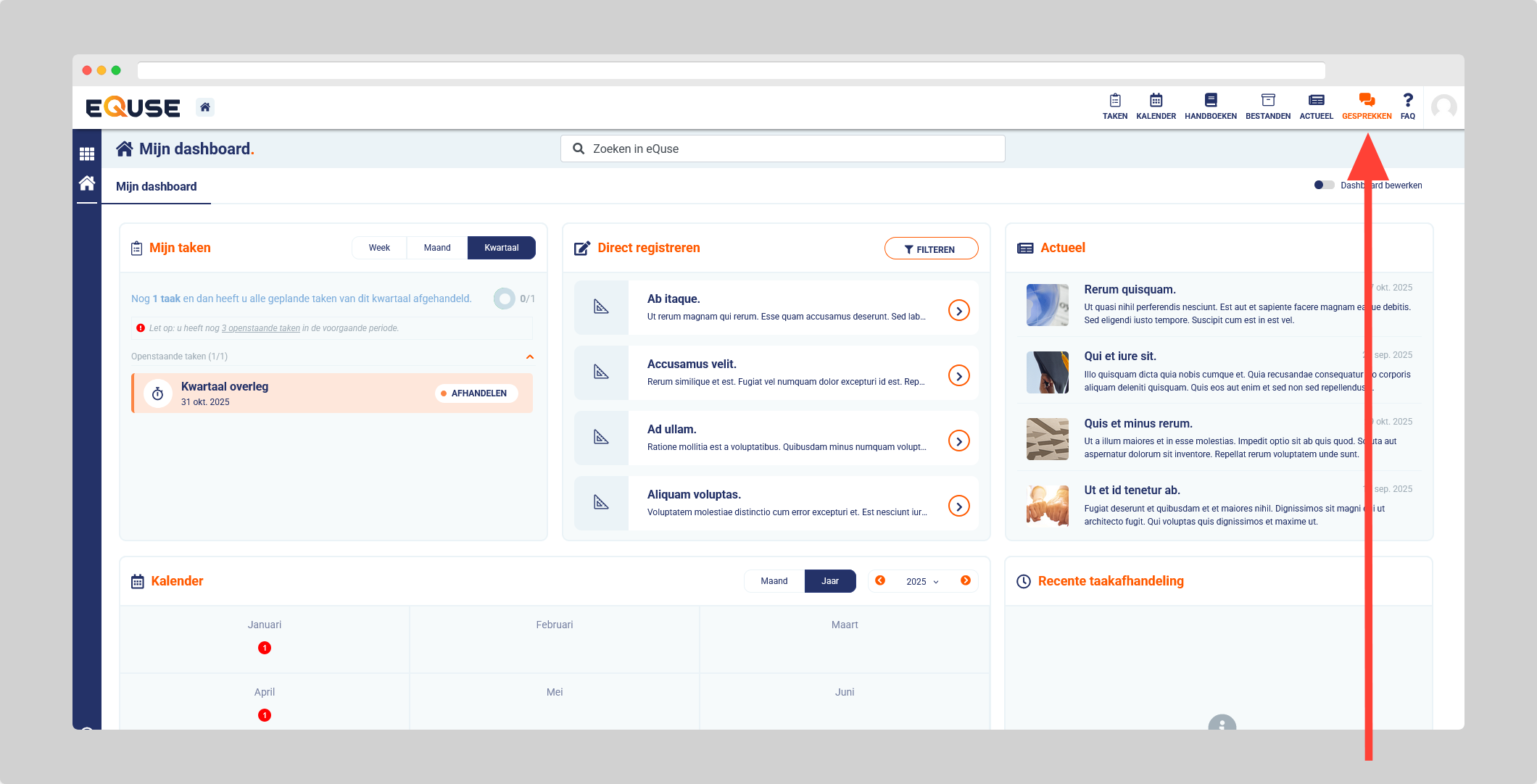Switch Kalender to Maand view
This screenshot has height=784, width=1537.
pyautogui.click(x=774, y=581)
